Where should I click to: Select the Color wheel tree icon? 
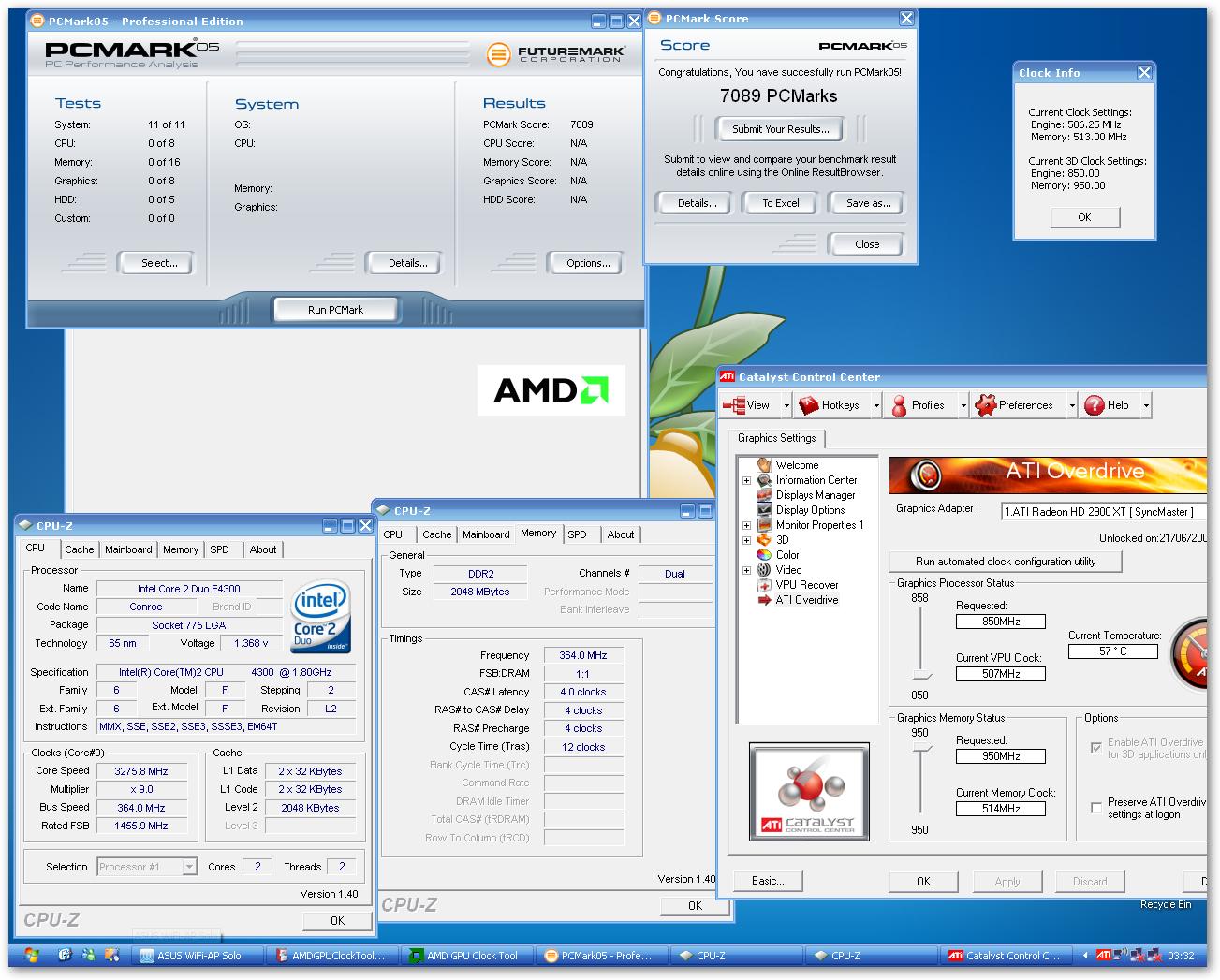tap(764, 555)
